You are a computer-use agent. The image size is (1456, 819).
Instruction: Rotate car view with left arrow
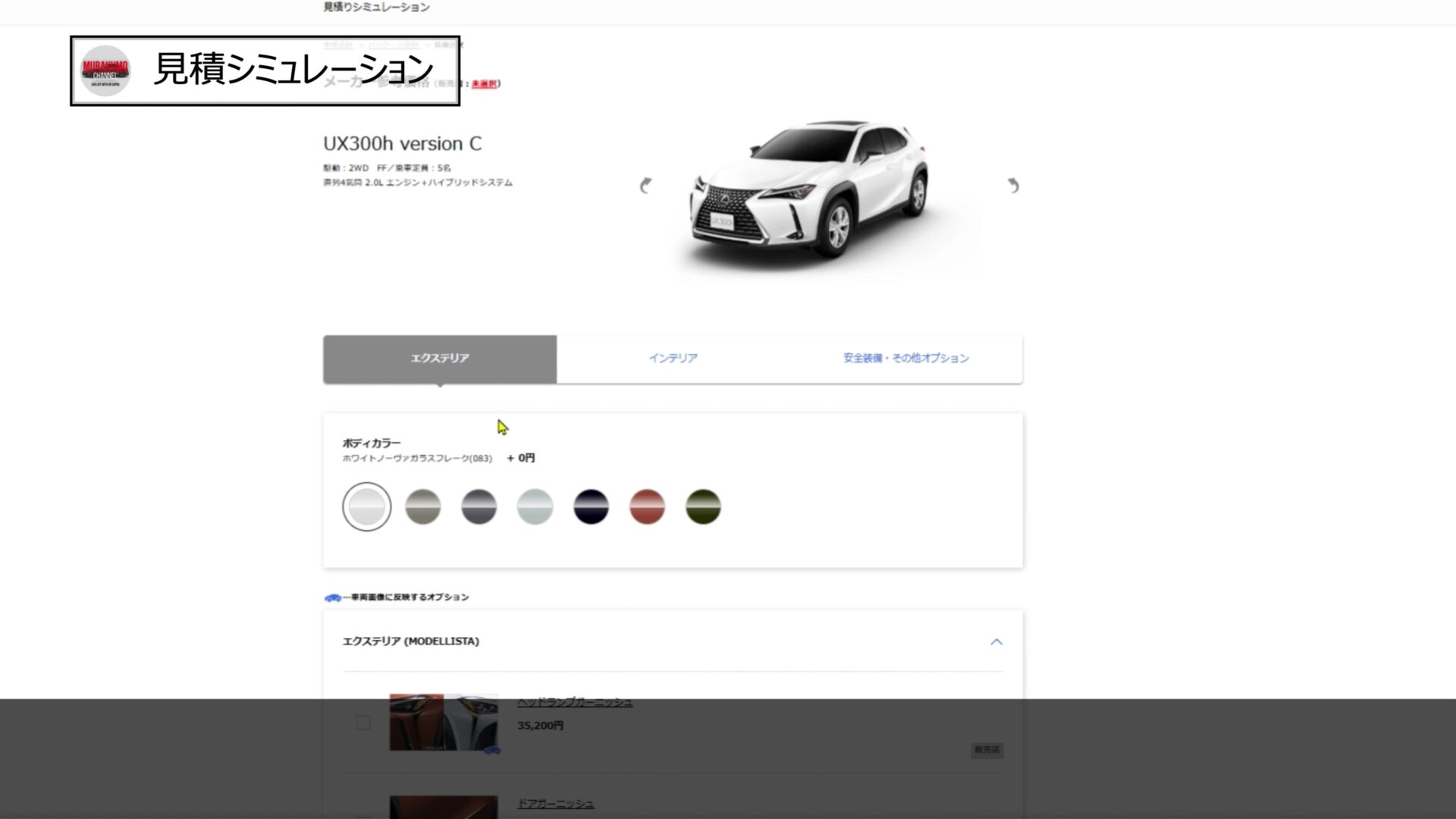click(x=645, y=186)
